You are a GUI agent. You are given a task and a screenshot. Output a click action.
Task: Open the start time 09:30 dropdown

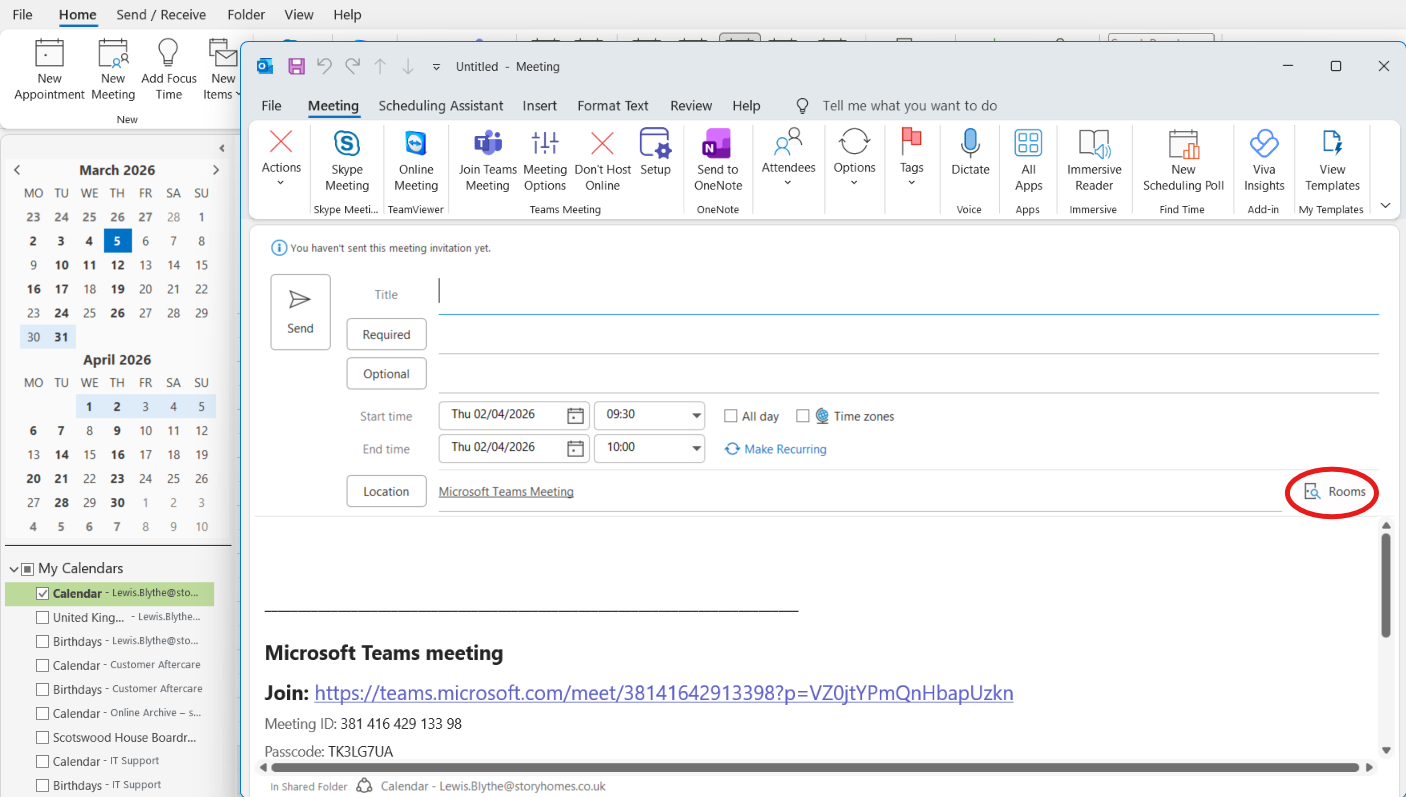[x=697, y=416]
